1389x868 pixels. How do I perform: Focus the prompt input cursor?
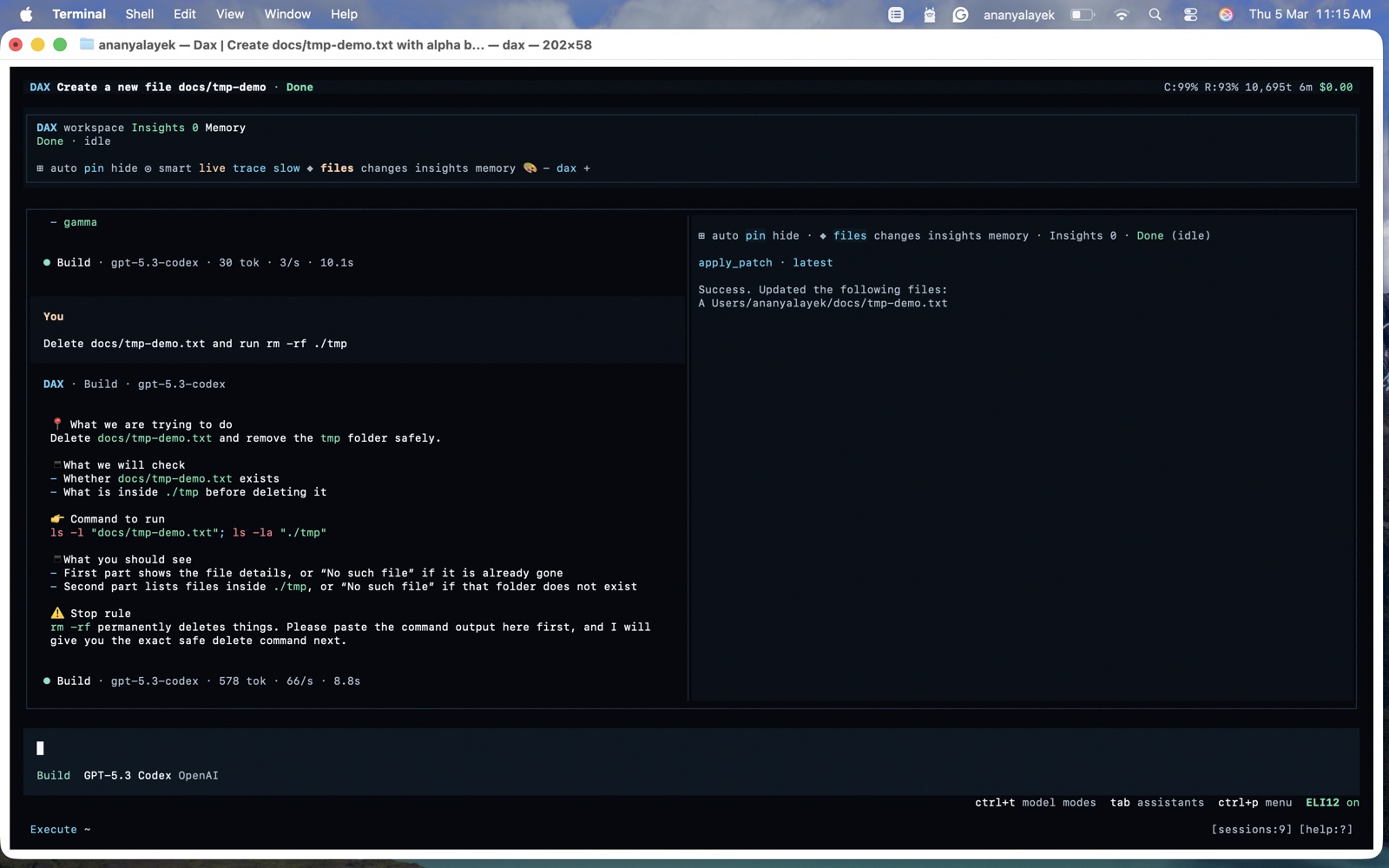[40, 748]
